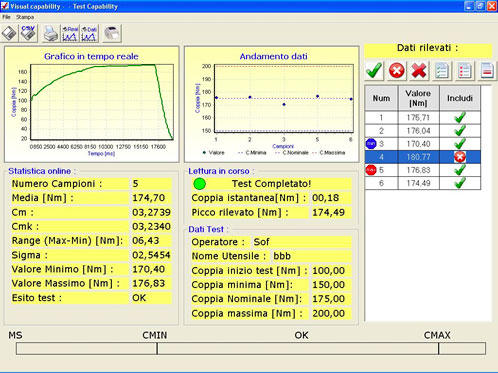Select the value cell 170,40
Screen dimensions: 498x373
(418, 144)
